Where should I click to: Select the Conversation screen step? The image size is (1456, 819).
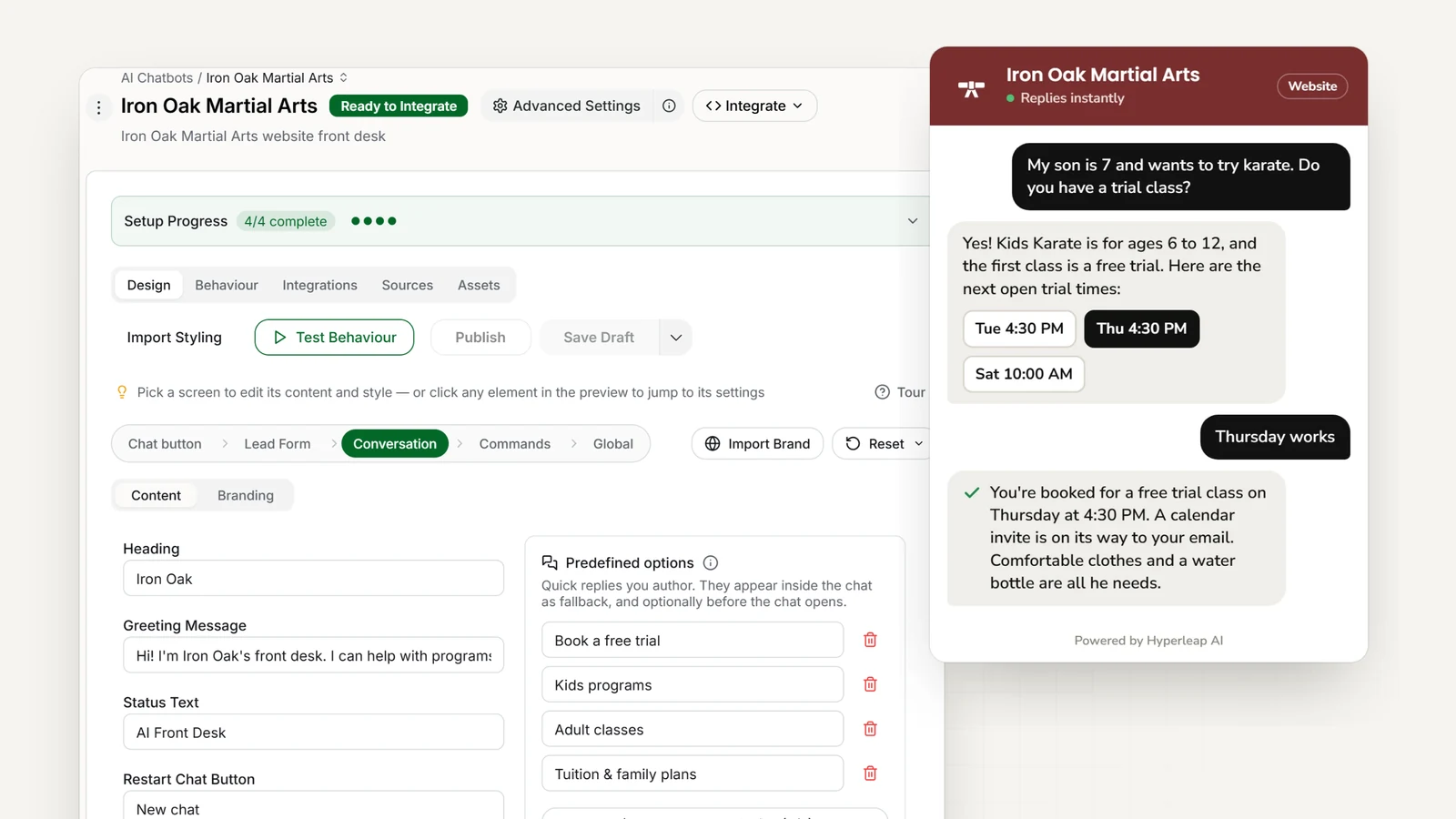tap(395, 444)
